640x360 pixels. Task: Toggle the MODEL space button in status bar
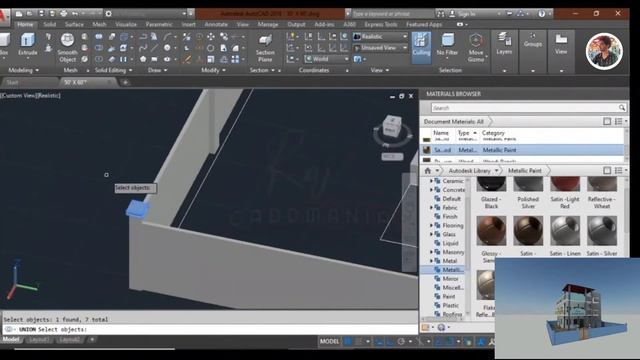329,341
